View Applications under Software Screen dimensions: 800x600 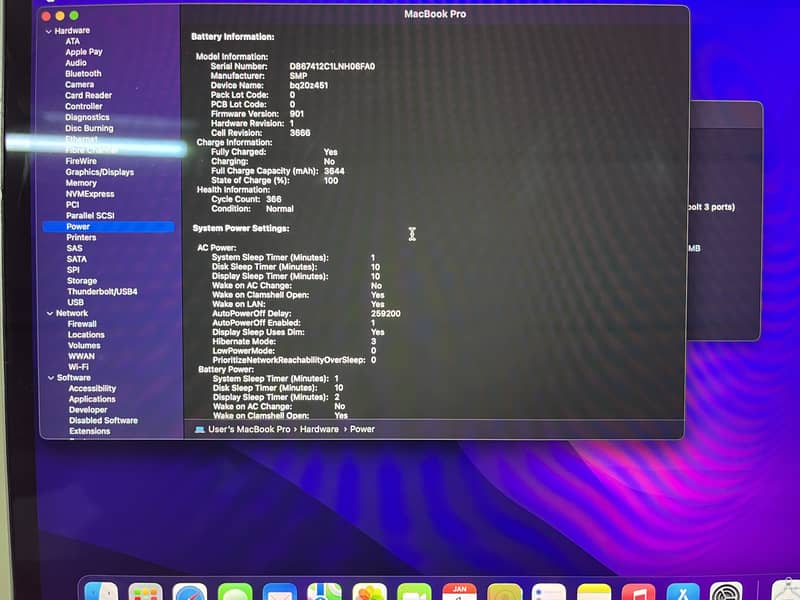pos(90,398)
